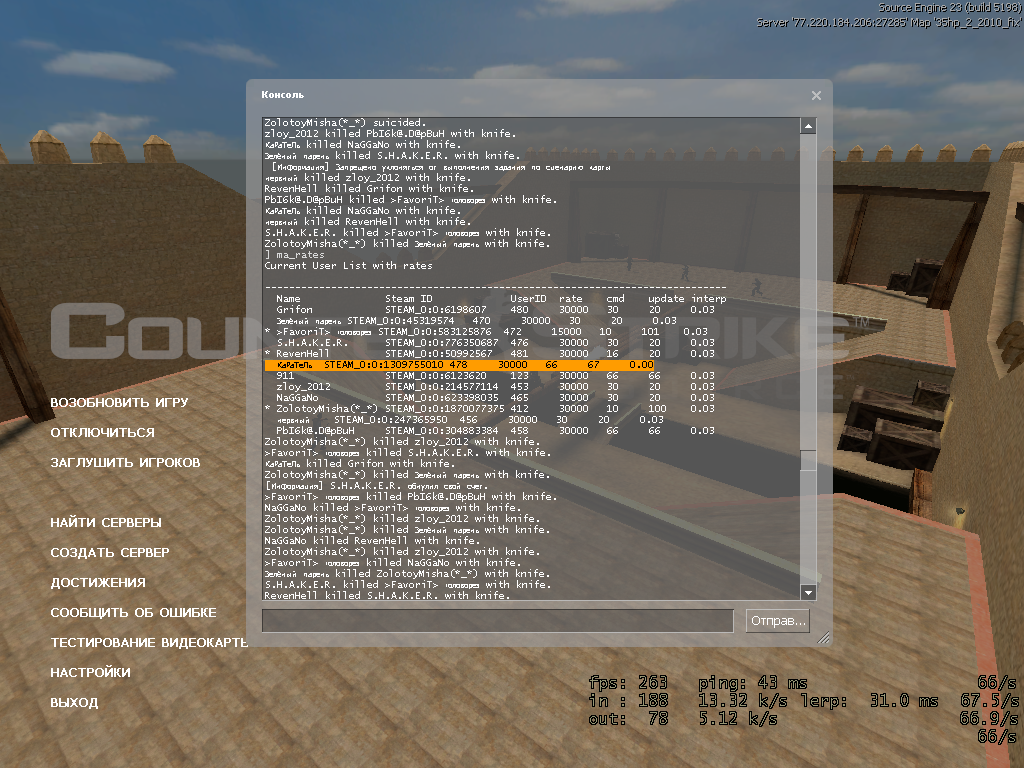Click the console vertical scrollbar thumb

tap(808, 460)
